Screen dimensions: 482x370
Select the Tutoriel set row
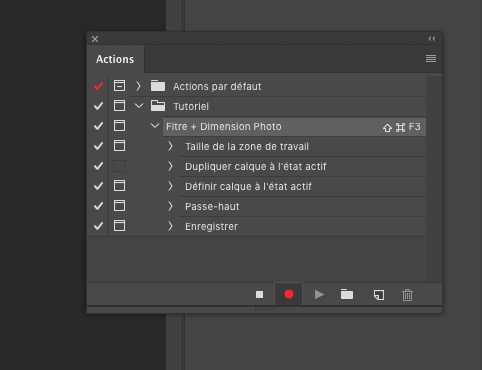(191, 107)
